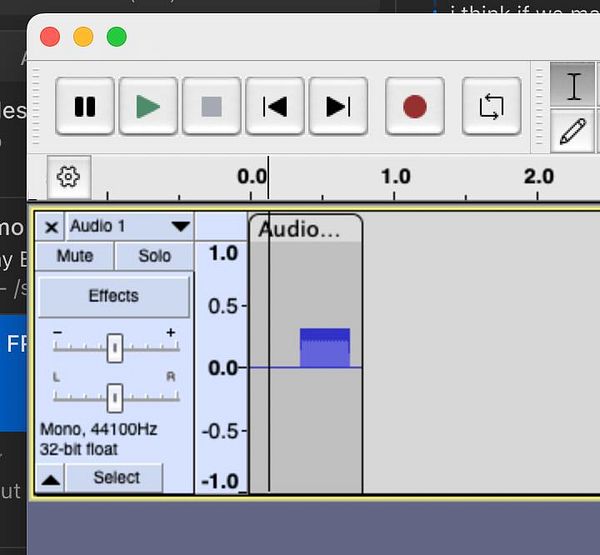Click the yellow minimize window button
This screenshot has width=600, height=555.
tap(83, 37)
